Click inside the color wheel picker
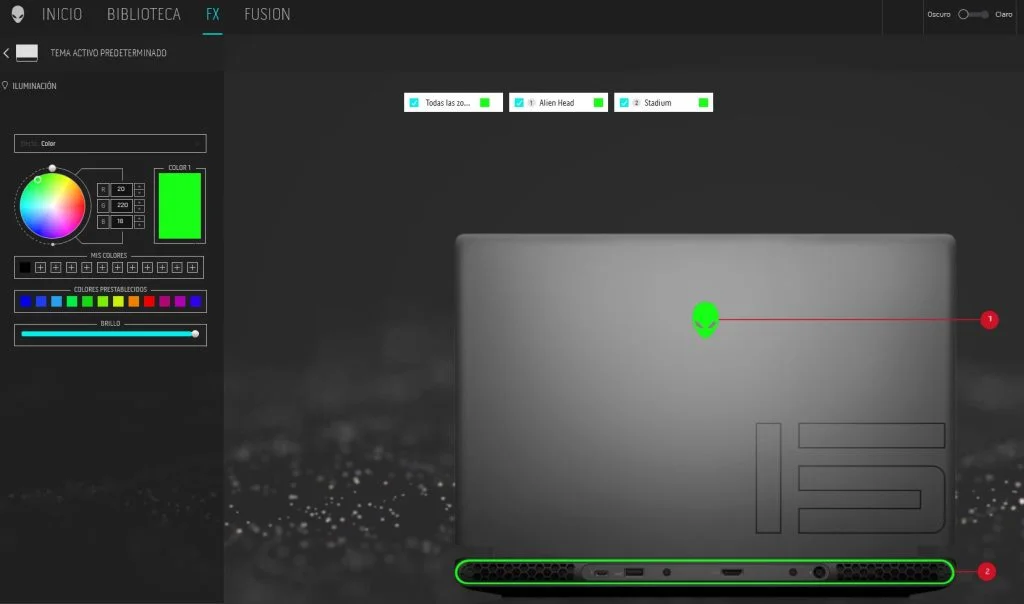1024x604 pixels. 52,206
